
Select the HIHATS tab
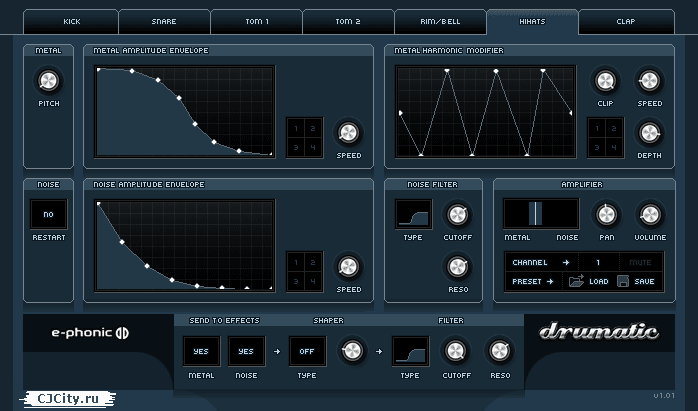(x=532, y=21)
